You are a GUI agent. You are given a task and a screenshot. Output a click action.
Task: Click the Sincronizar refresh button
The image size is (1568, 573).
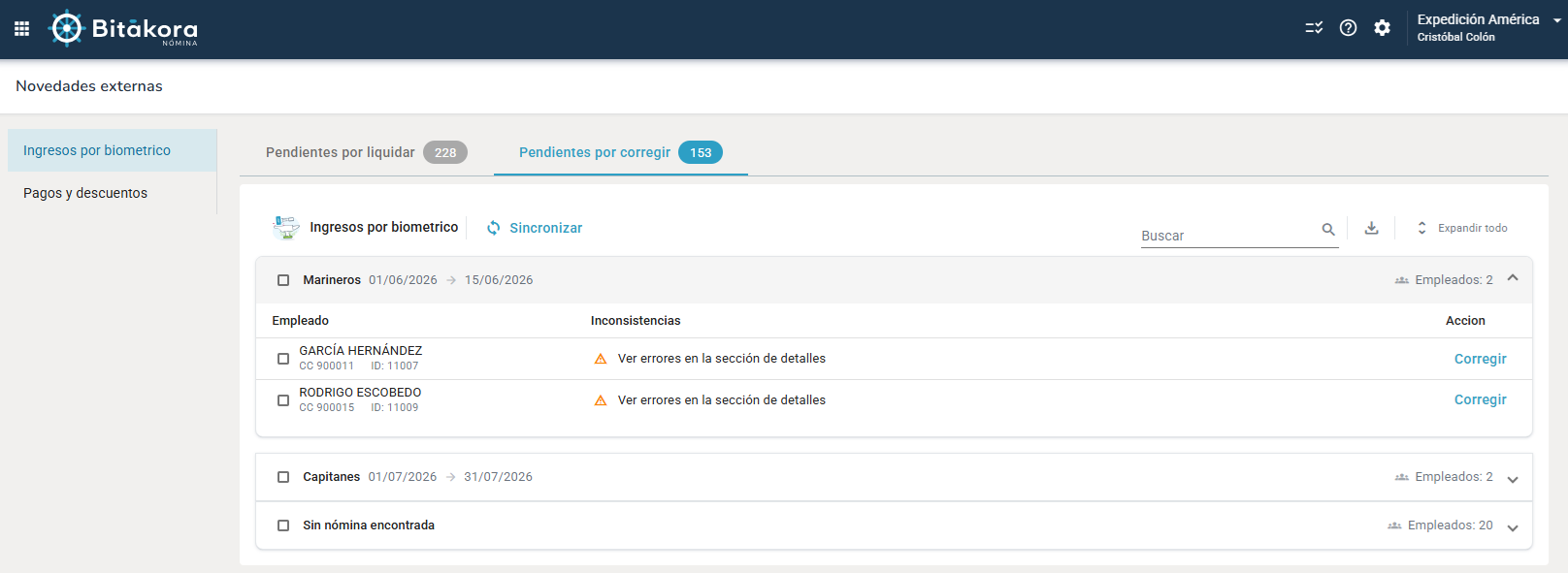point(535,228)
